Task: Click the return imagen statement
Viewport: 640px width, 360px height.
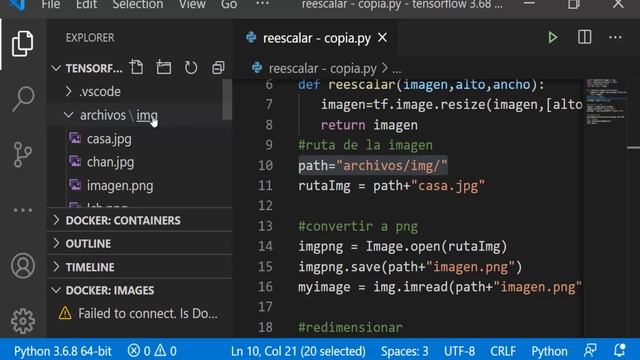Action: [369, 125]
